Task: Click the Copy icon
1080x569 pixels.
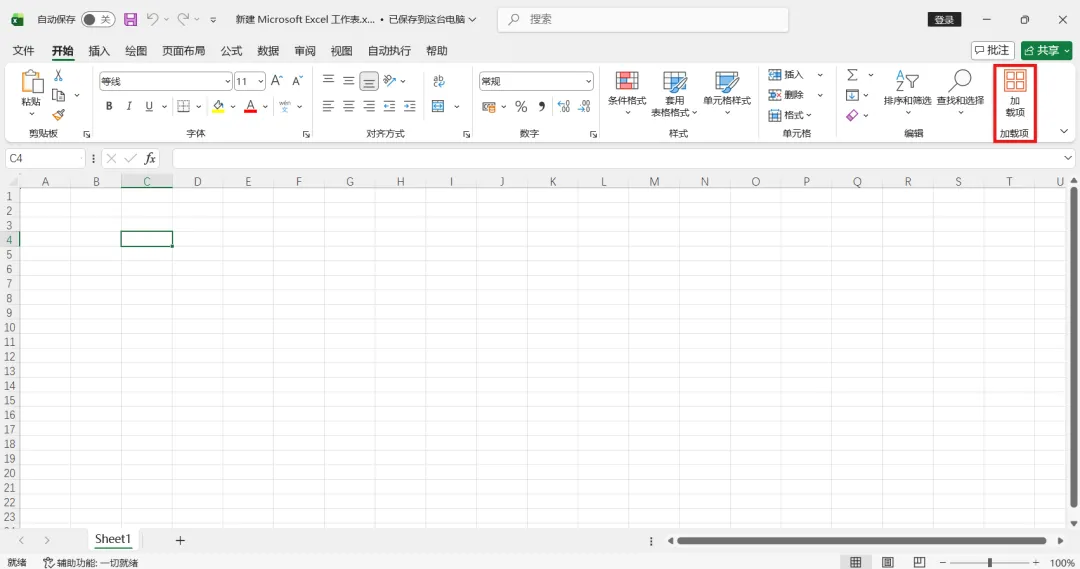Action: click(59, 95)
